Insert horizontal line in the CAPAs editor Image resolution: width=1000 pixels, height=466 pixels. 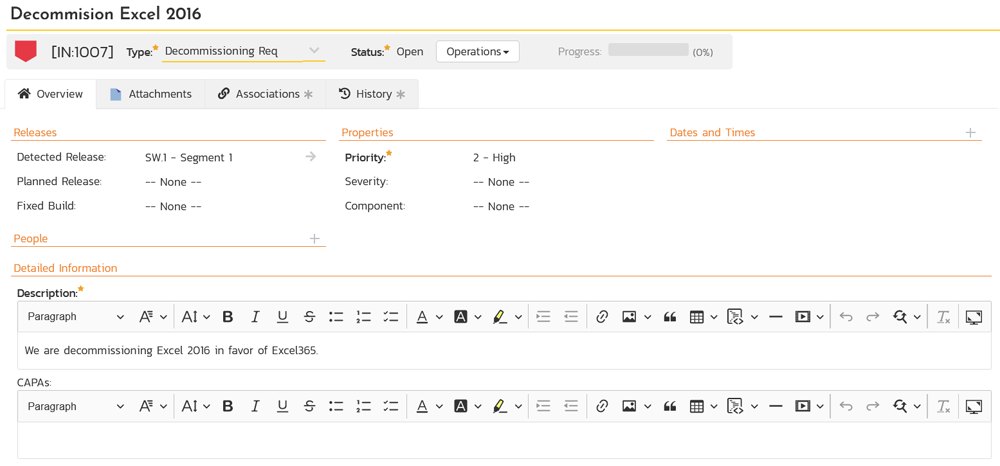pos(775,406)
